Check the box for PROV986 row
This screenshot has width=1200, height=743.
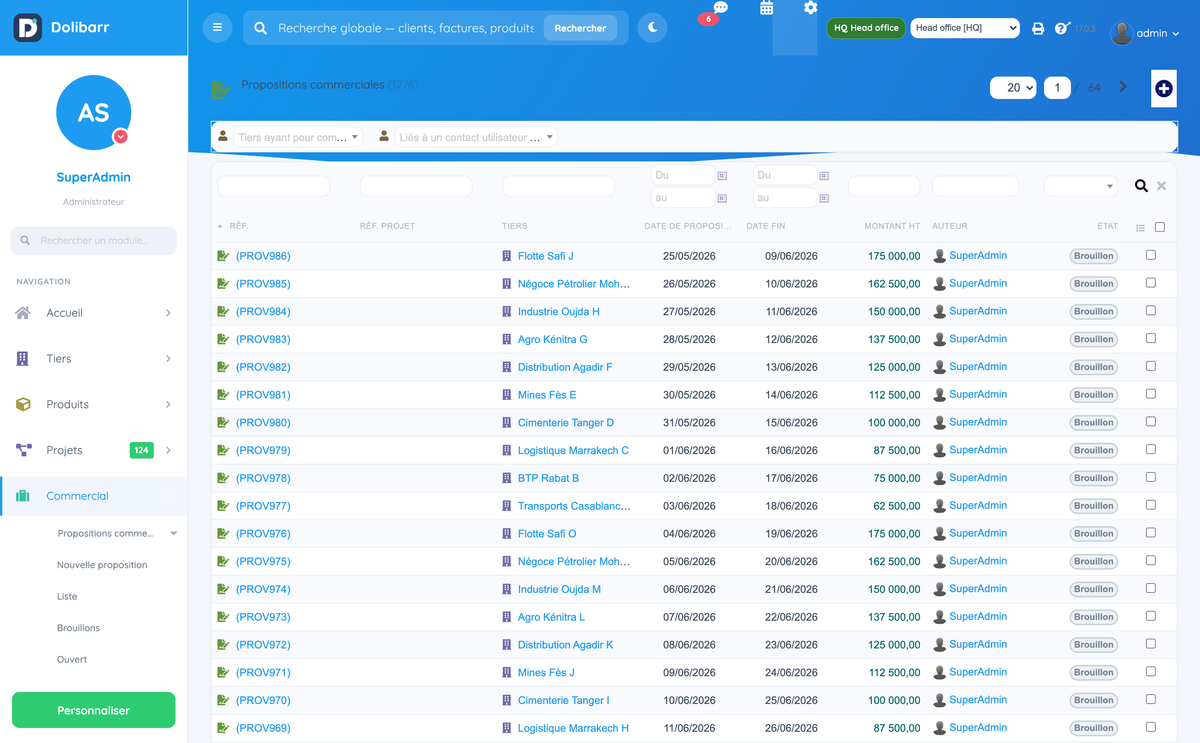click(1151, 255)
